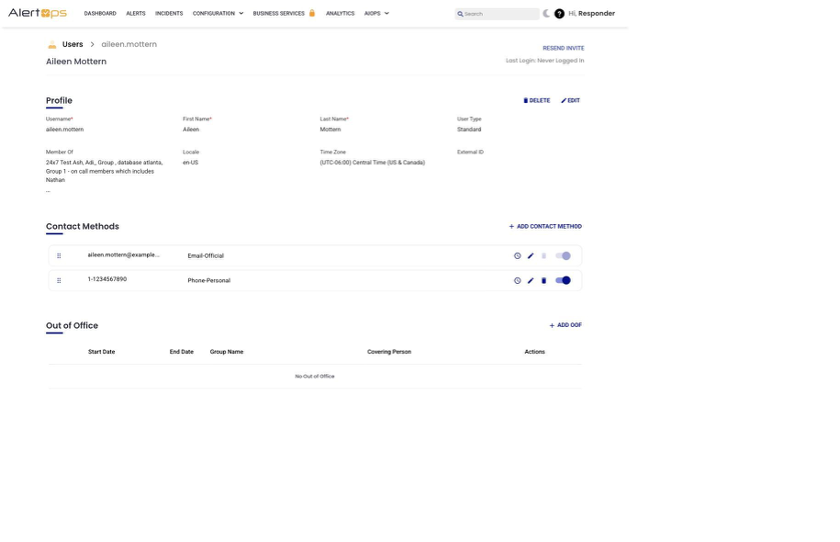Focus the Search input field
840x542 pixels.
[497, 14]
